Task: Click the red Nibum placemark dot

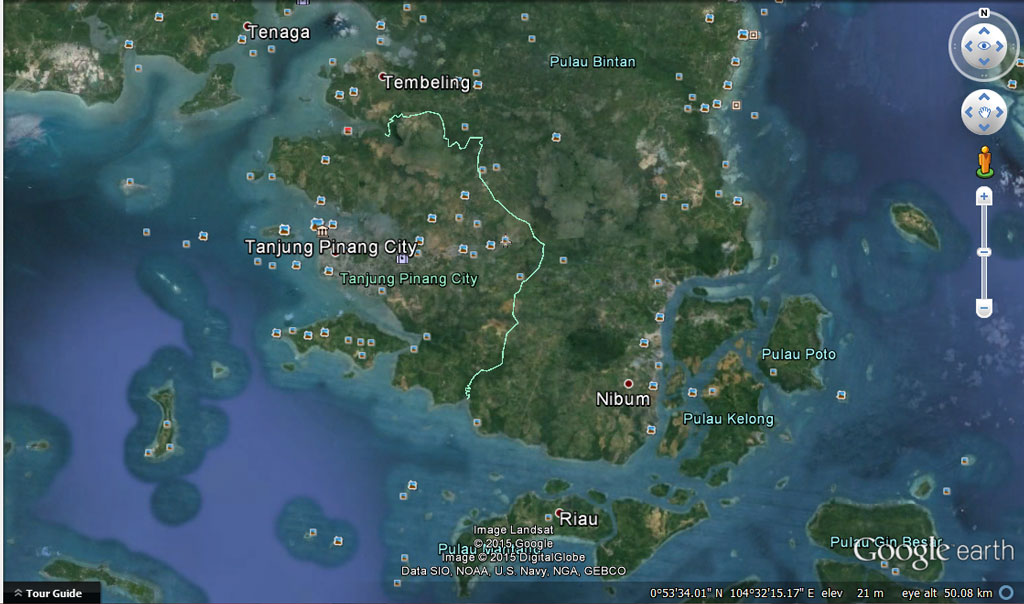Action: (627, 381)
